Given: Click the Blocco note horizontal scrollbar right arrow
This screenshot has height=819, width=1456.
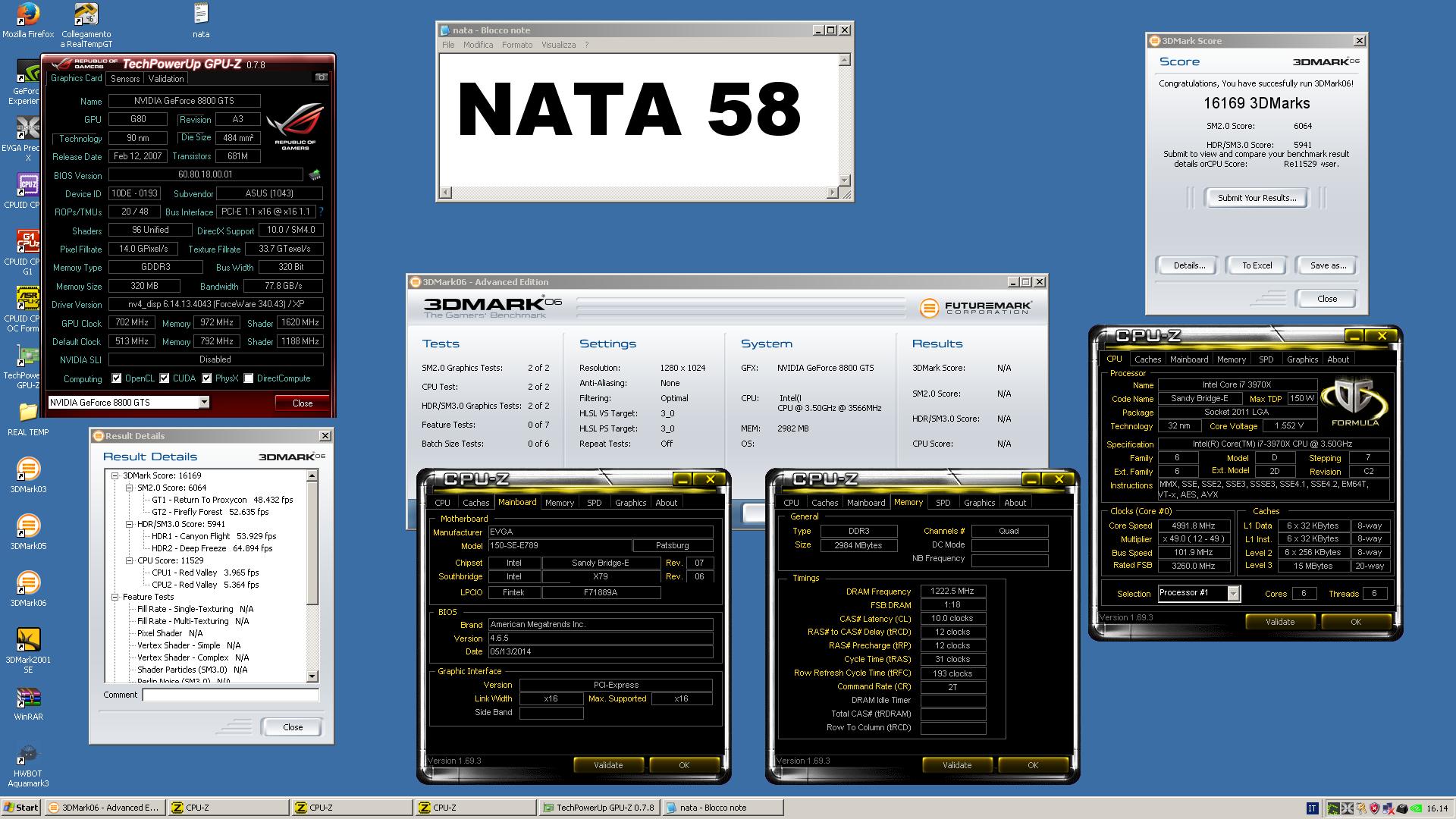Looking at the screenshot, I should click(x=833, y=193).
